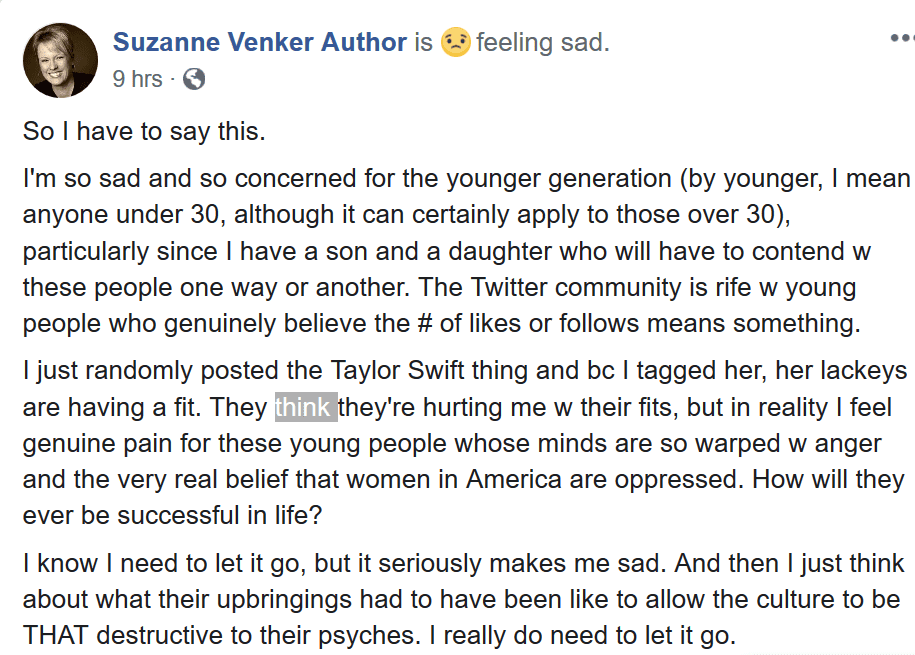Click the hash symbol before 'of likes'
The image size is (915, 655).
[x=425, y=323]
